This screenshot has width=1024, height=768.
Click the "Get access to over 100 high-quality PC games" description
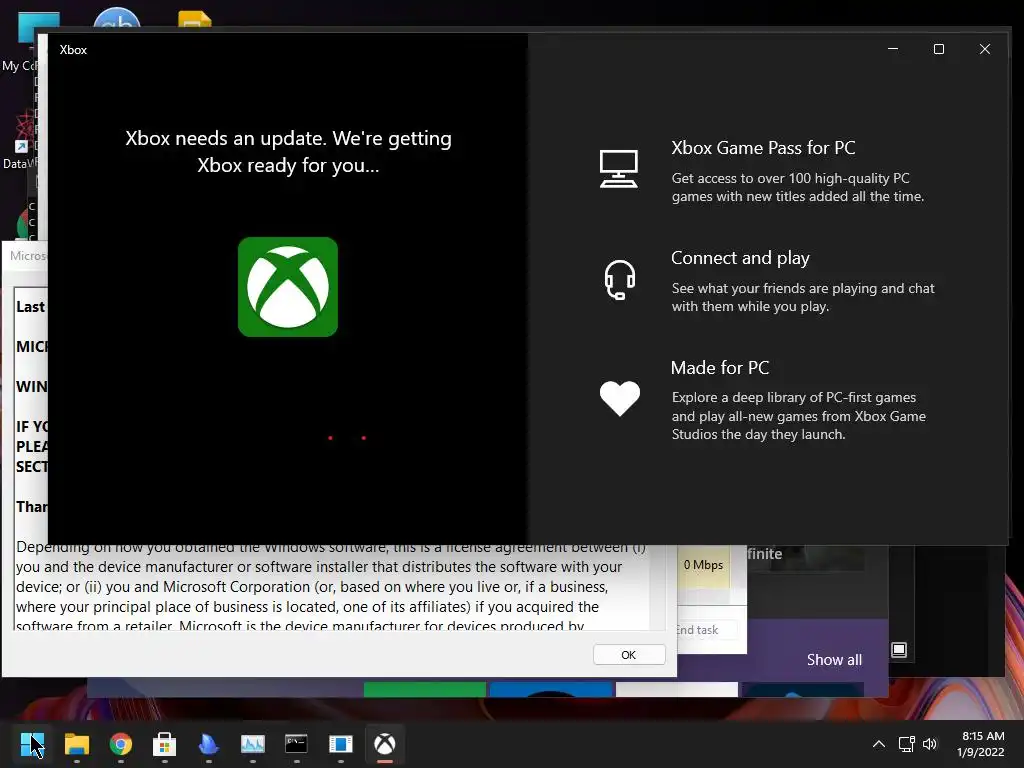point(797,187)
